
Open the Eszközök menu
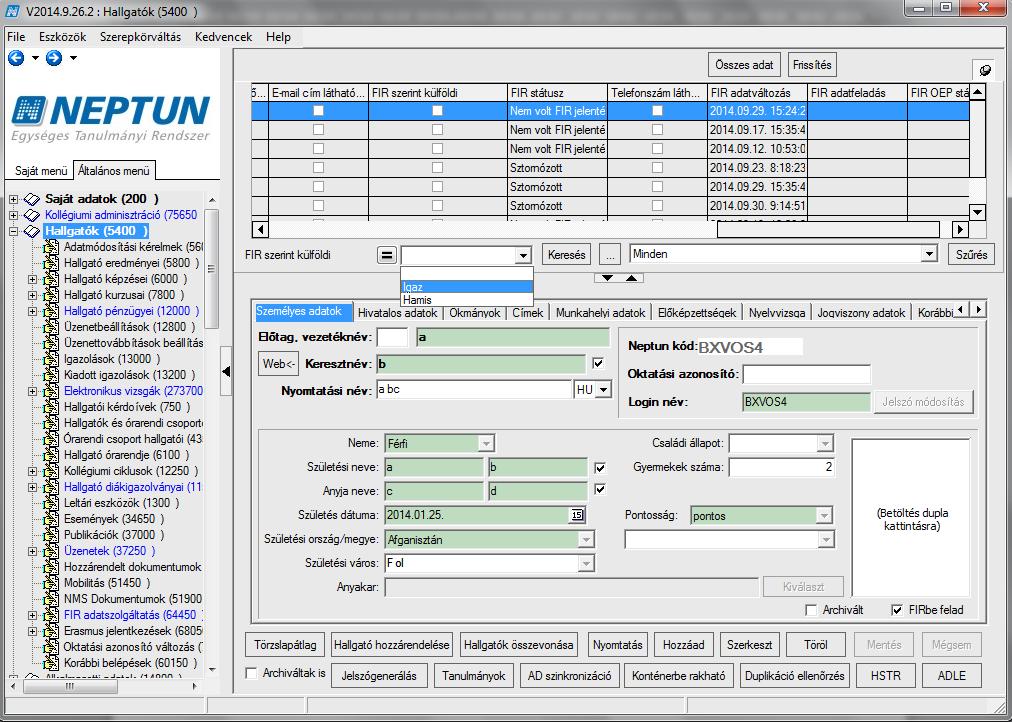pyautogui.click(x=63, y=37)
